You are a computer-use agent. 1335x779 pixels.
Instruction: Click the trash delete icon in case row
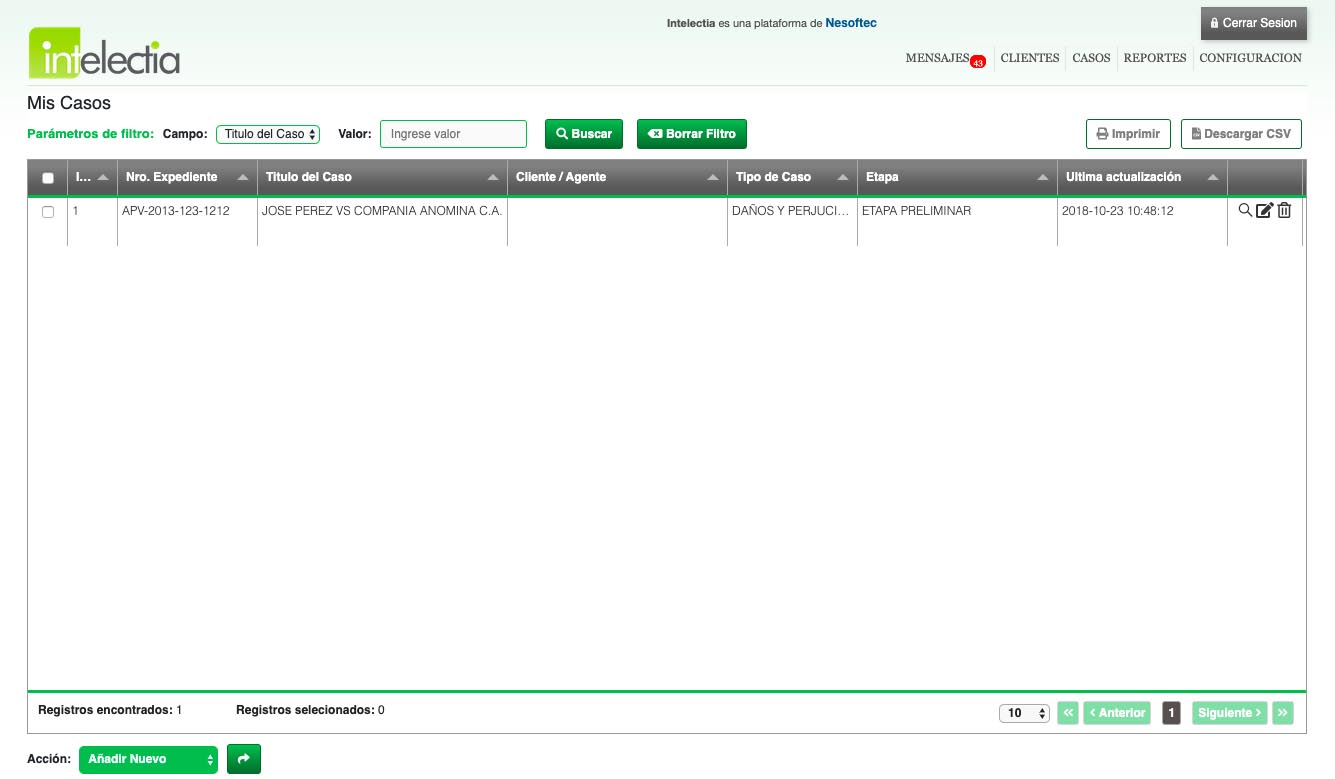click(x=1285, y=210)
